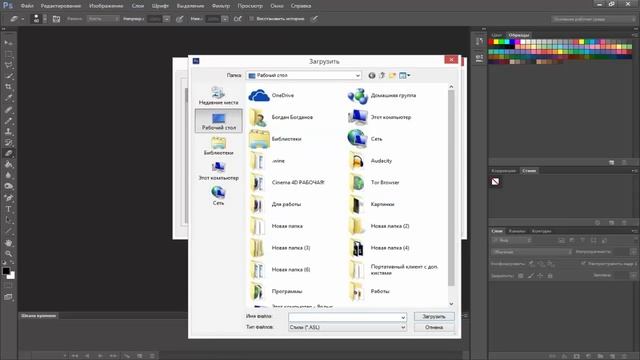The width and height of the screenshot is (640, 360).
Task: Click the 'Загрузить' button
Action: click(434, 316)
